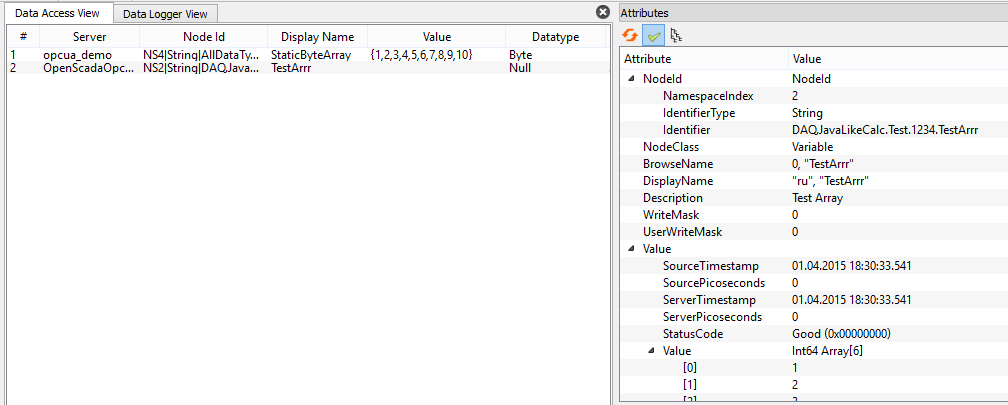The width and height of the screenshot is (1008, 405).
Task: Click the Identifier attribute row
Action: pos(686,130)
